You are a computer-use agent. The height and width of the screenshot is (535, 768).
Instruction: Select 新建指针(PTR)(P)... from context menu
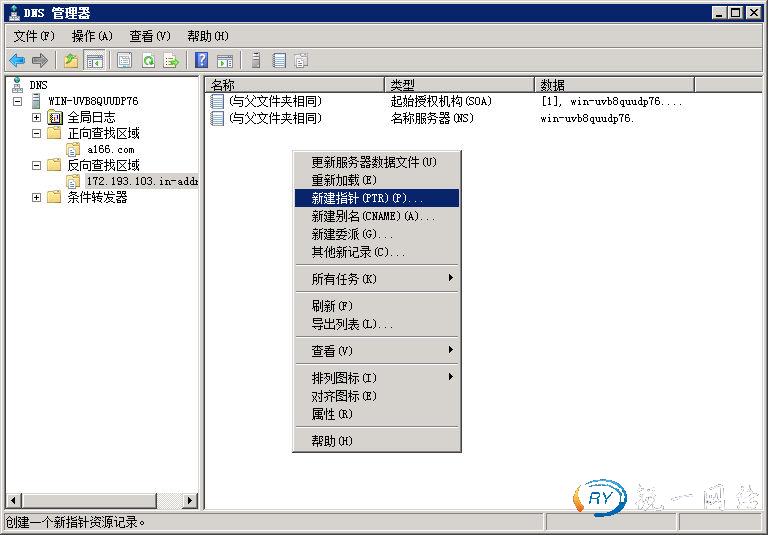(377, 198)
